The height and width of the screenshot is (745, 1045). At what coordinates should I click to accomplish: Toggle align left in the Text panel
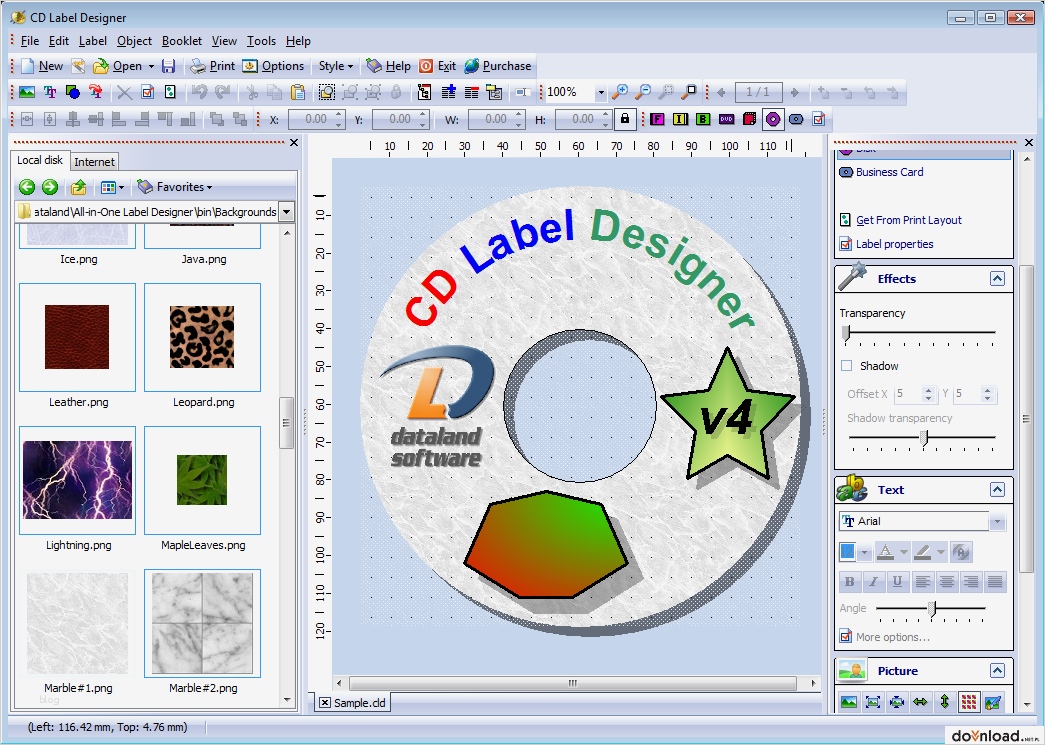point(922,582)
